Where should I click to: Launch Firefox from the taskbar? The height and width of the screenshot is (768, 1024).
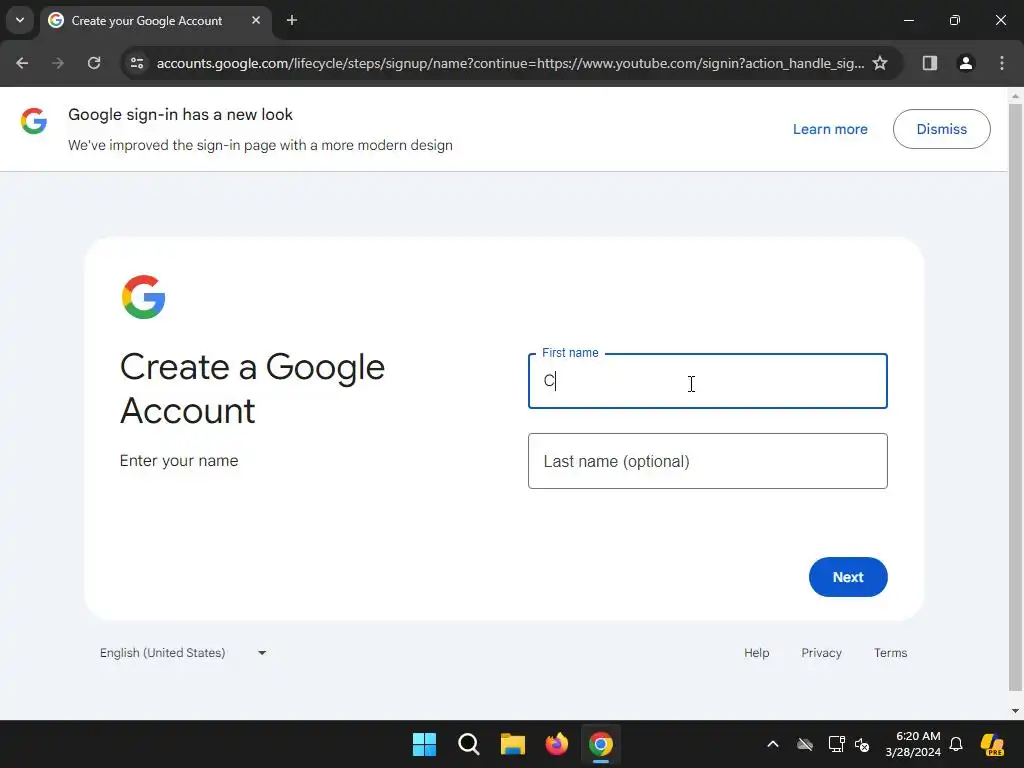pyautogui.click(x=557, y=744)
